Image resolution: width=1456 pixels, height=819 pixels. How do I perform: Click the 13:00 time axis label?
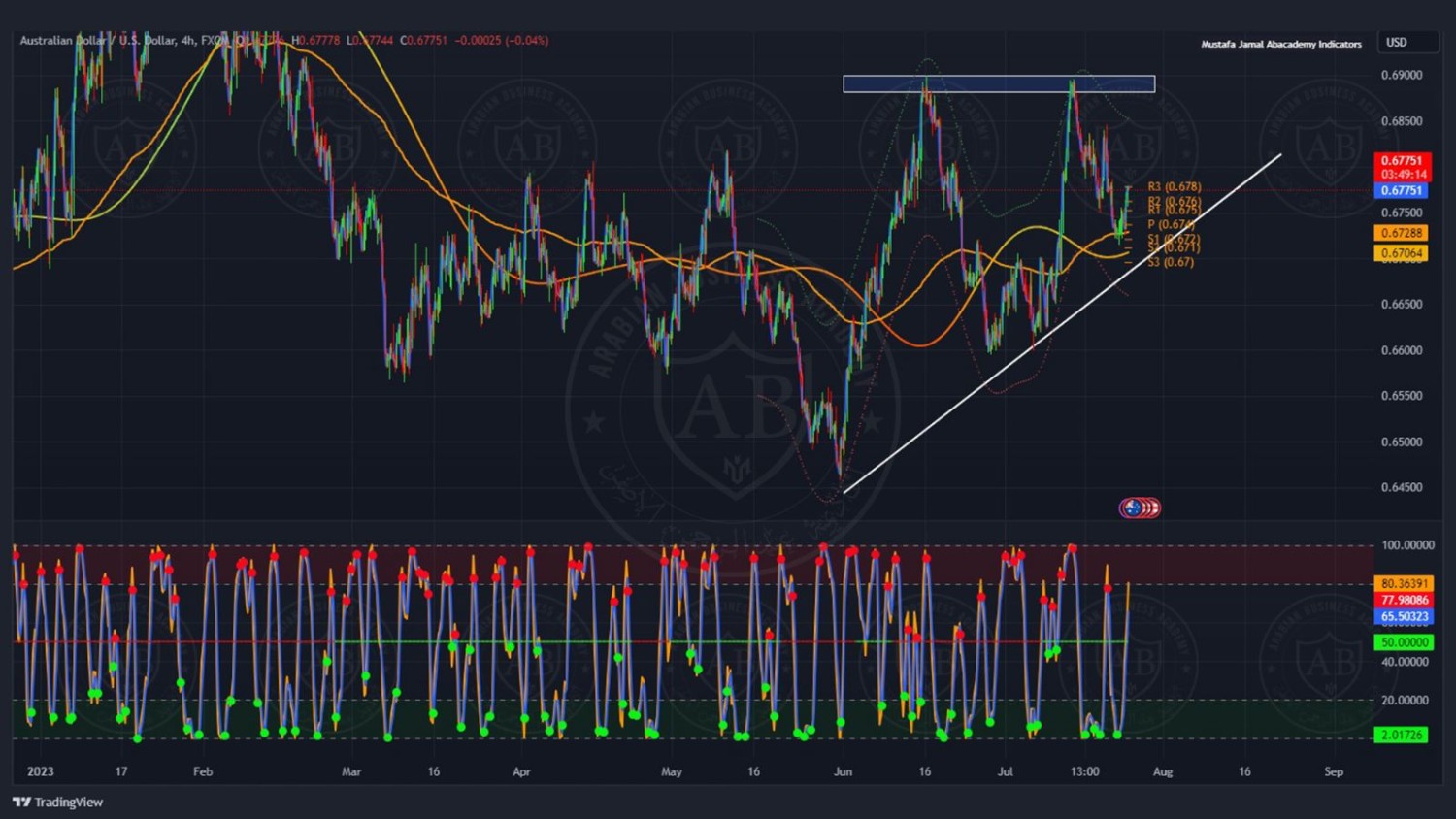[1085, 771]
